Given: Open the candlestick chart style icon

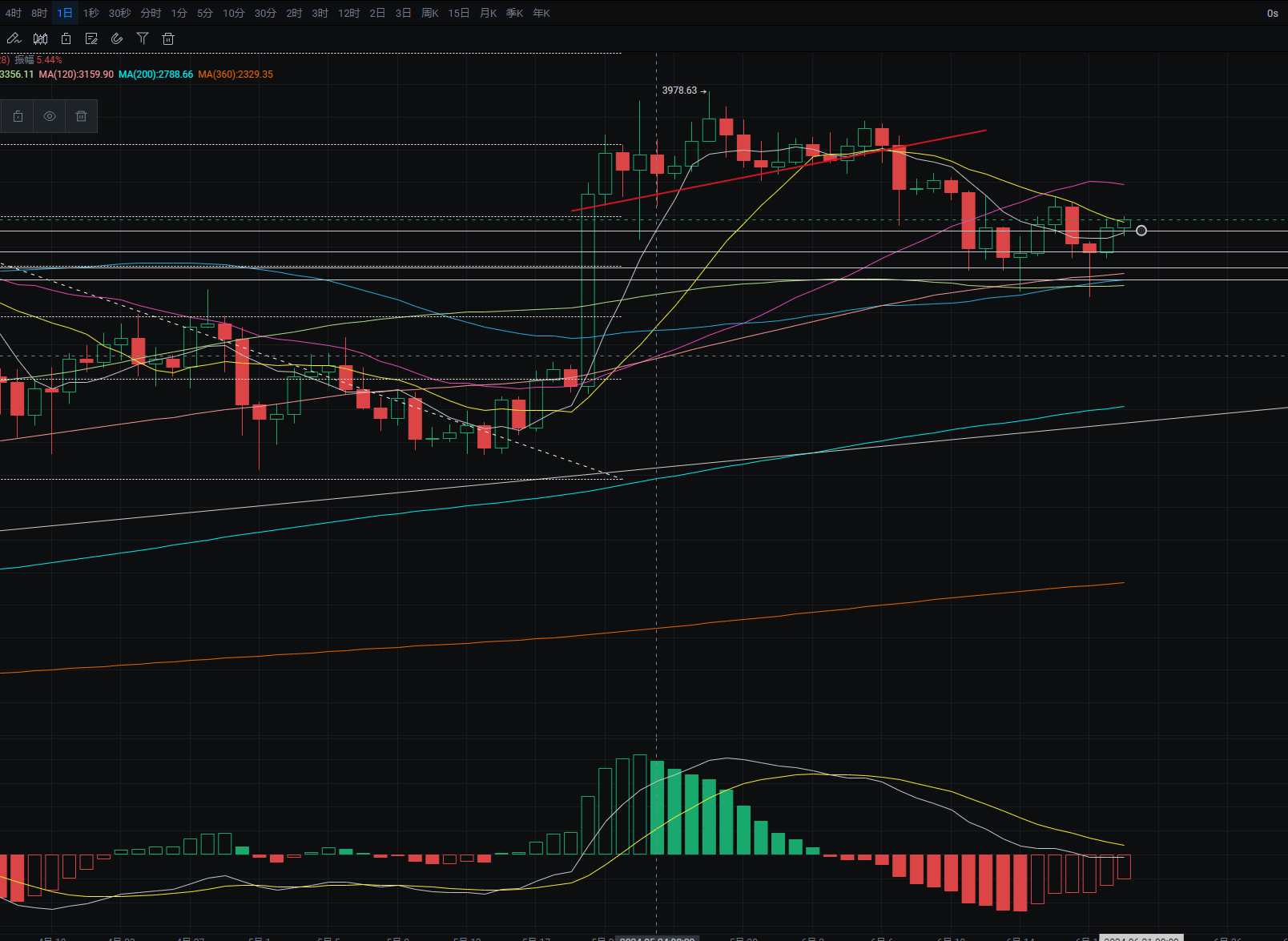Looking at the screenshot, I should [x=40, y=38].
